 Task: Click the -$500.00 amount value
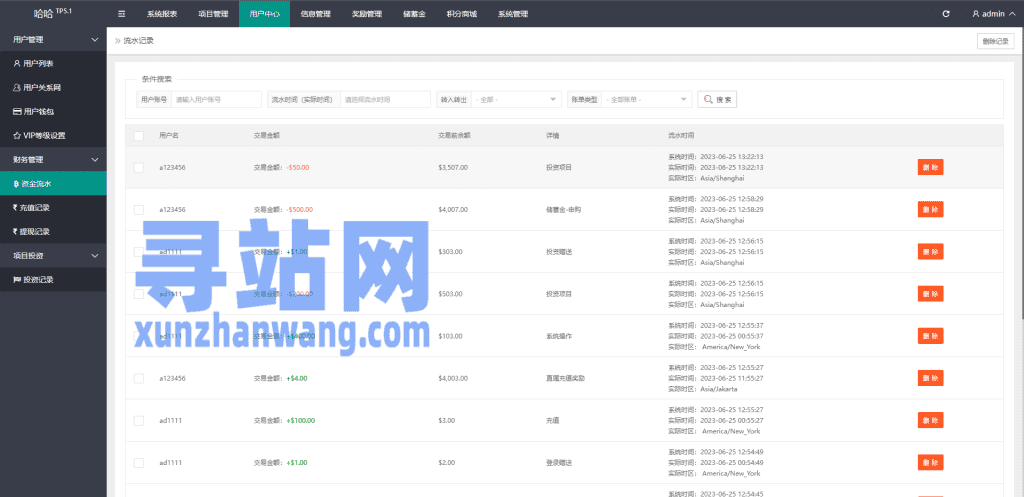tap(300, 210)
